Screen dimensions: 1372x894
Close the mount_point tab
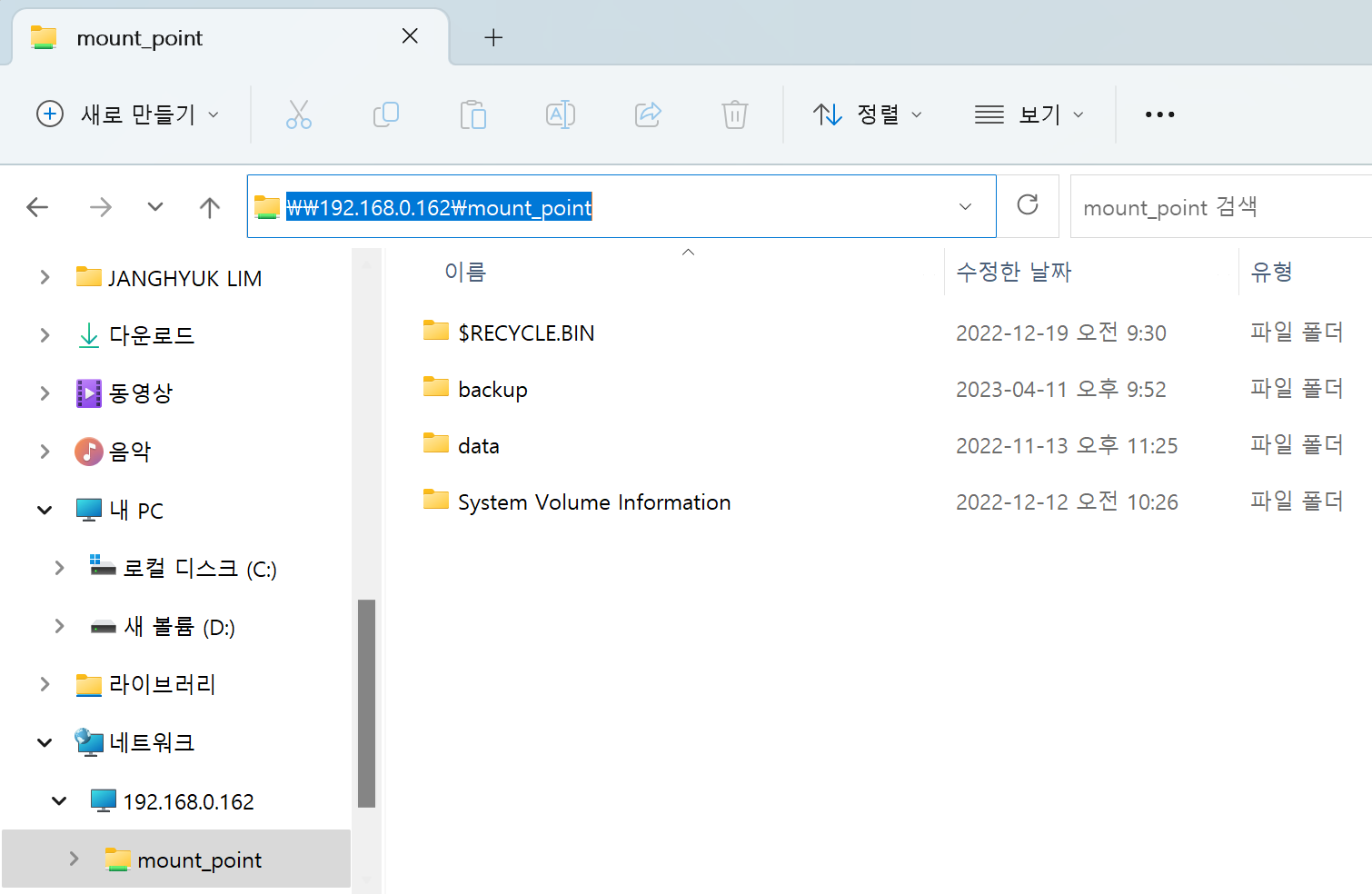tap(410, 36)
